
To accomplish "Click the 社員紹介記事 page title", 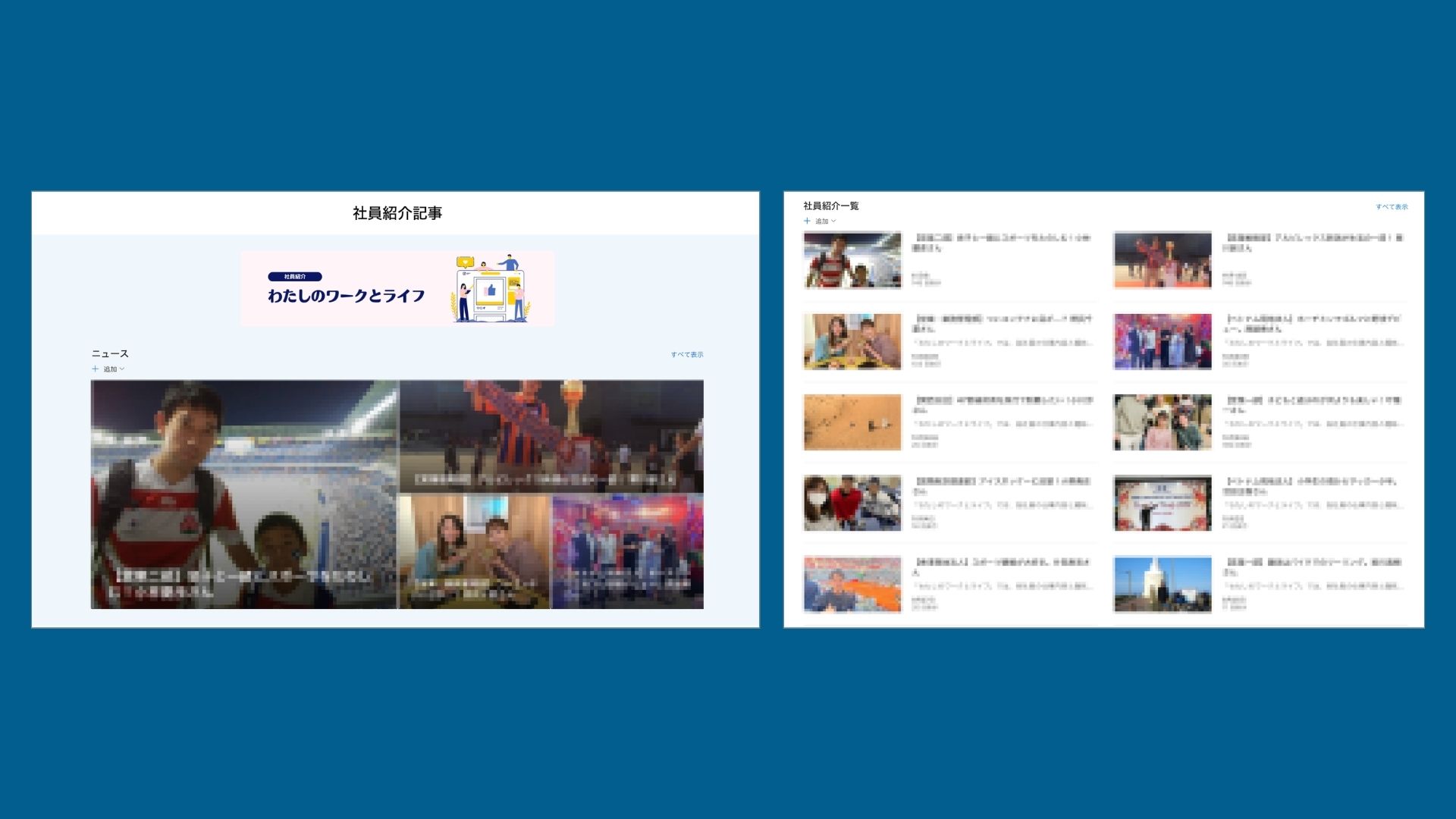I will coord(397,214).
